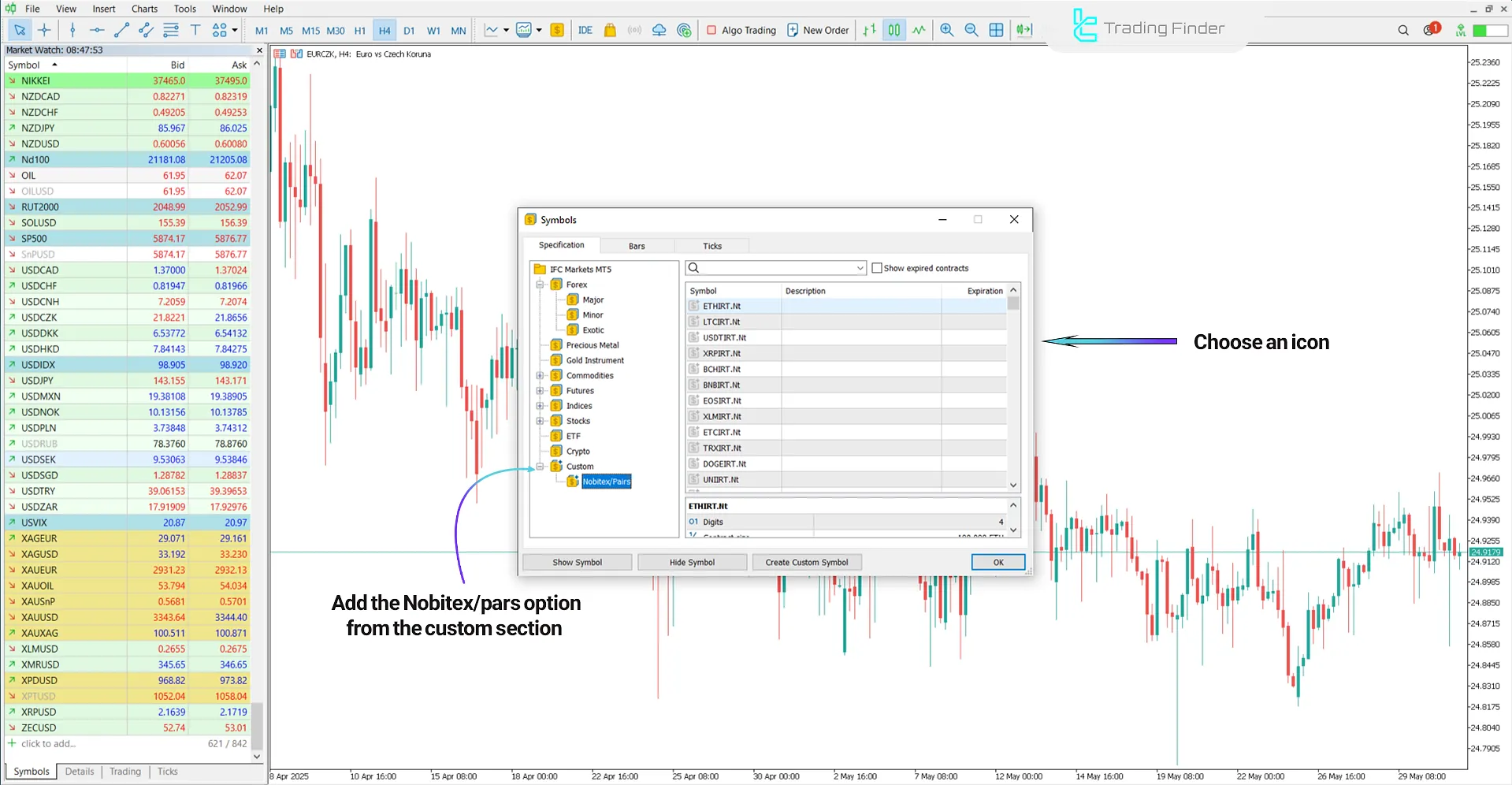The height and width of the screenshot is (785, 1512).
Task: Open the Charts menu
Action: pyautogui.click(x=144, y=9)
